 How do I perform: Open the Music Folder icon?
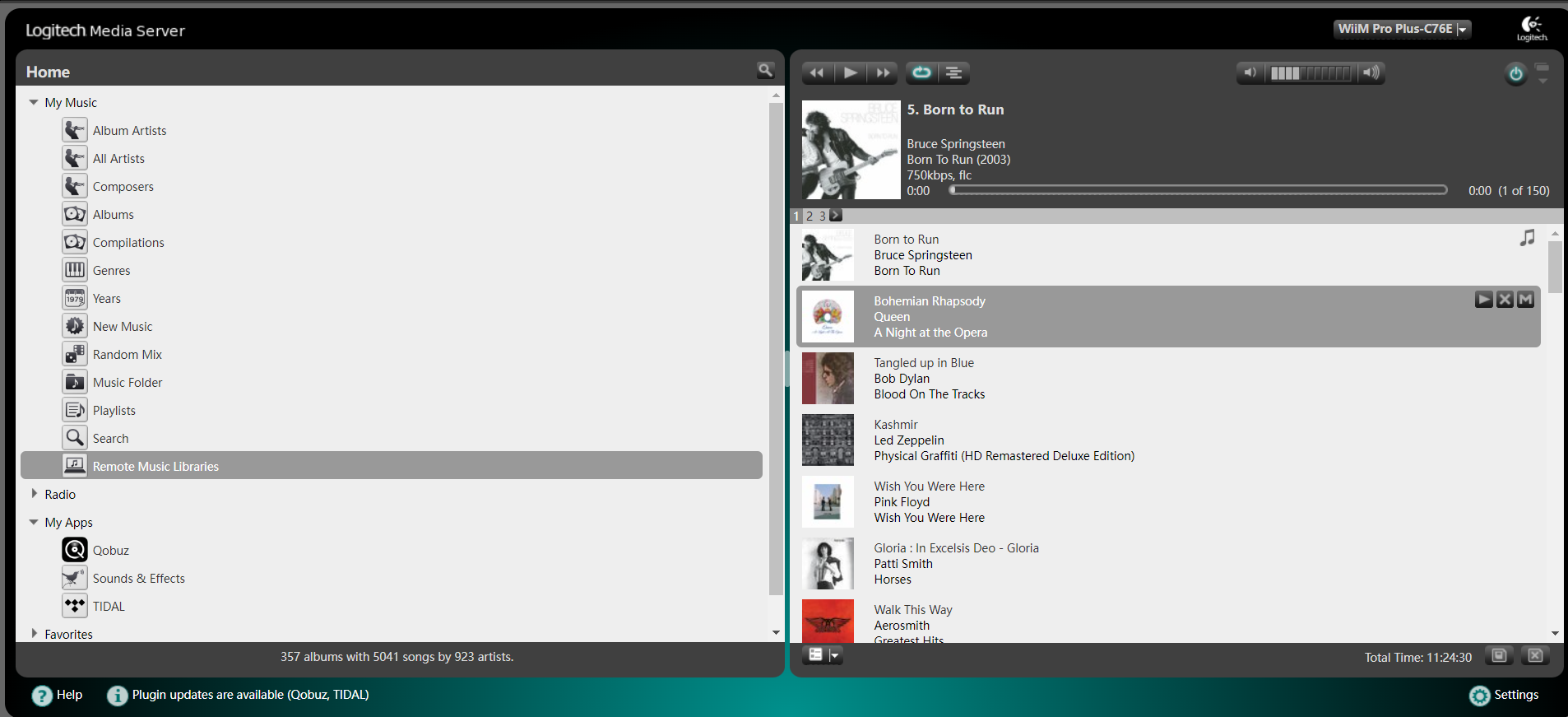tap(75, 382)
